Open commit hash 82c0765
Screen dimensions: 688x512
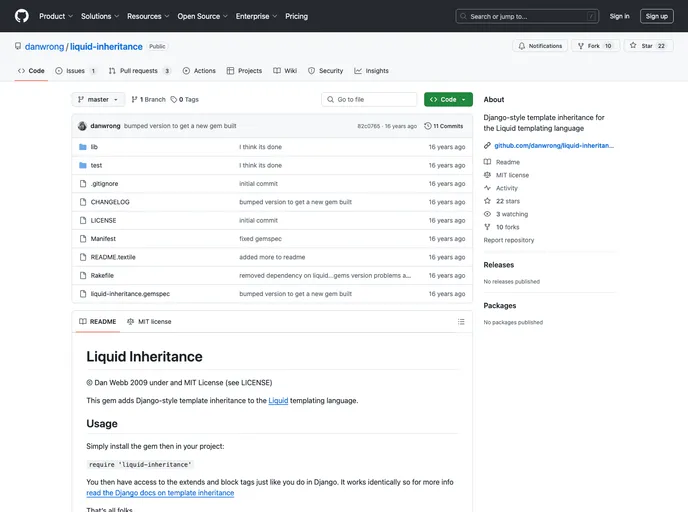[x=369, y=126]
